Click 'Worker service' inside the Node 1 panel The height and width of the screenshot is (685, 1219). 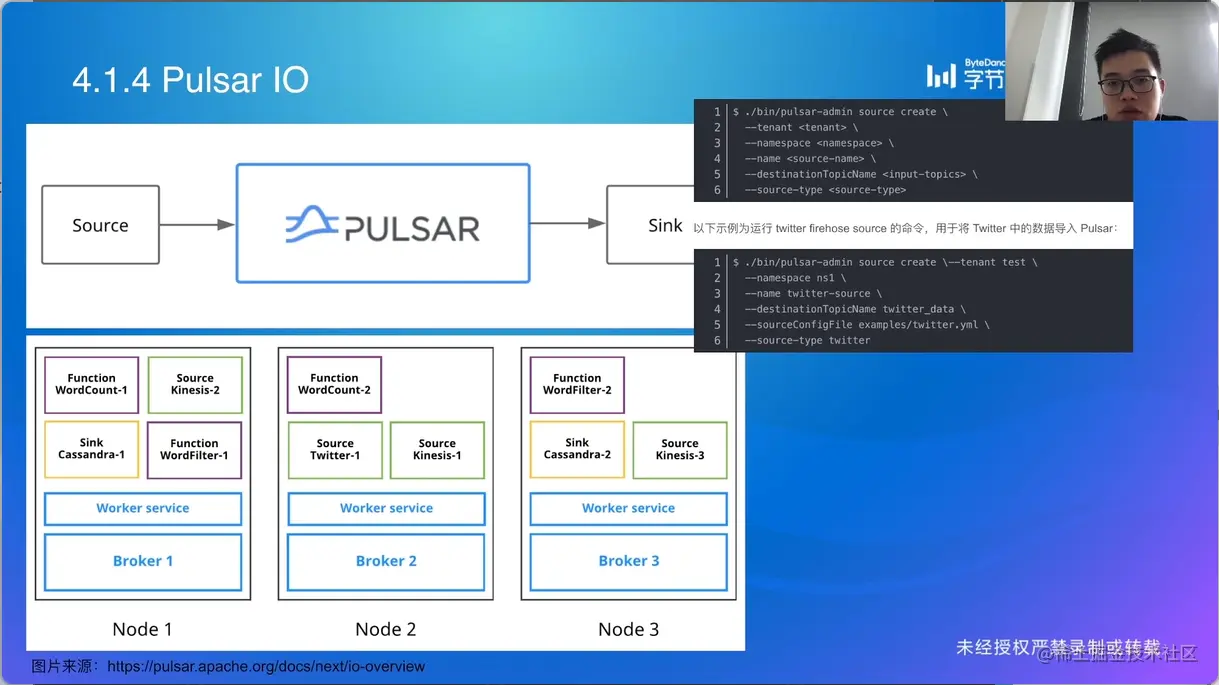pos(143,508)
